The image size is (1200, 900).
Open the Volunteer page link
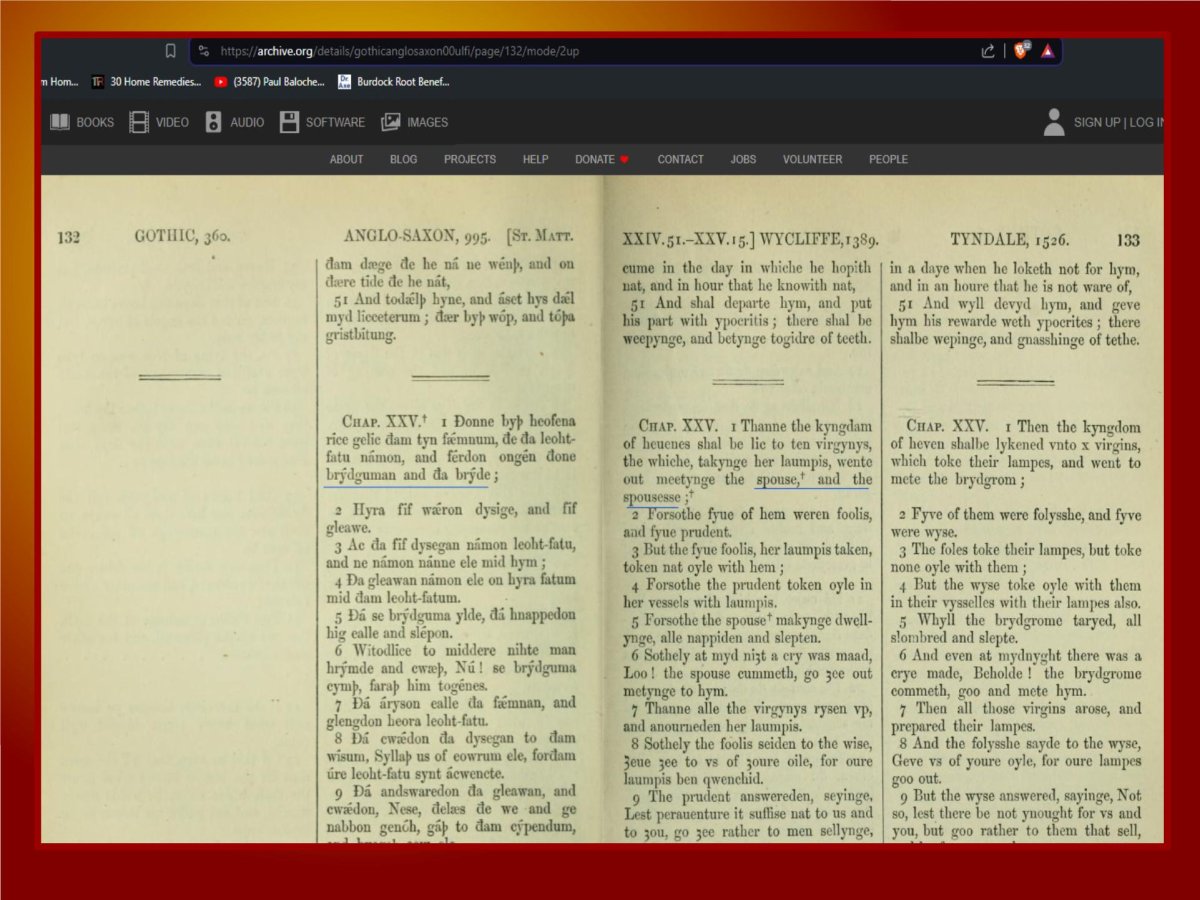[812, 159]
